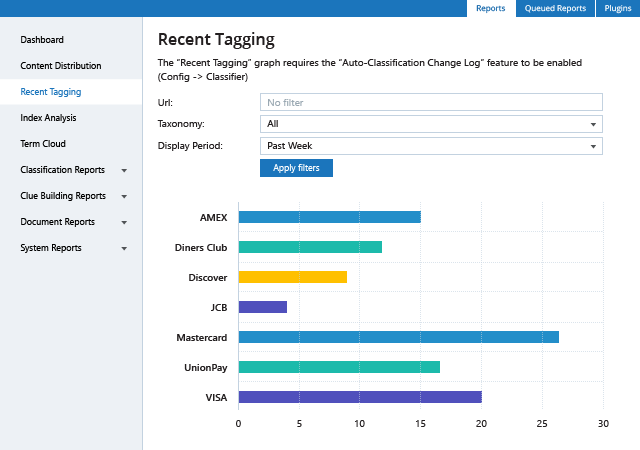
Task: Select the Reports tab
Action: coord(490,9)
